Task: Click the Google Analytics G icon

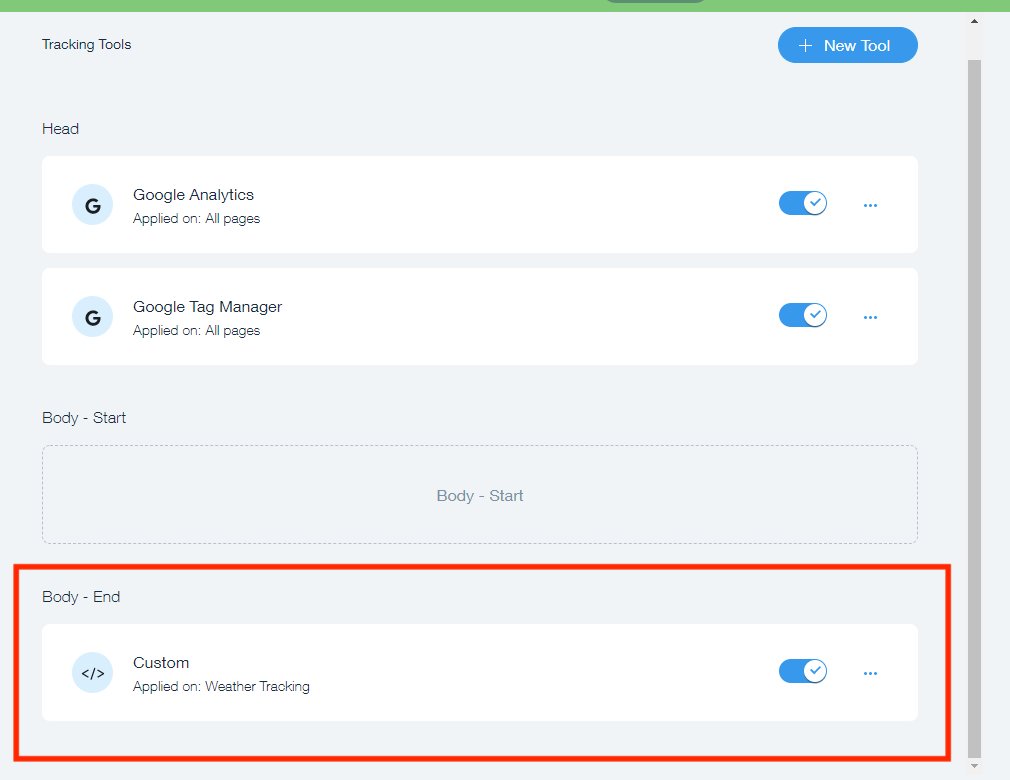Action: tap(92, 205)
